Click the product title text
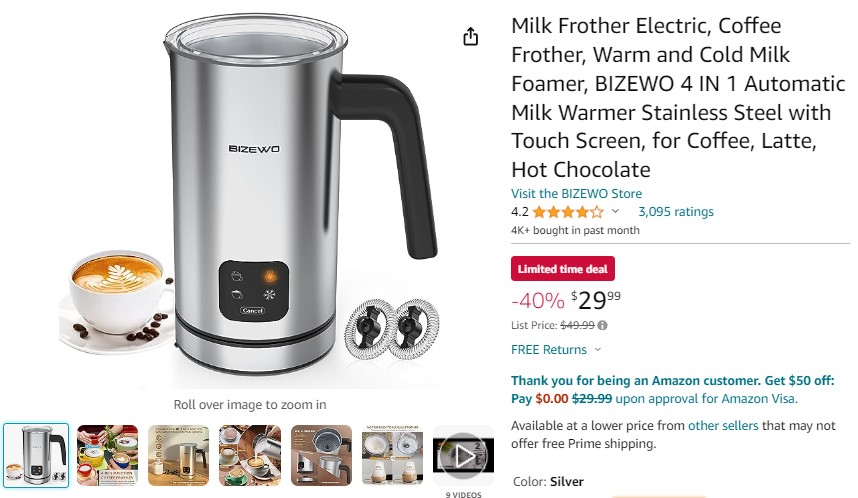 click(x=679, y=97)
